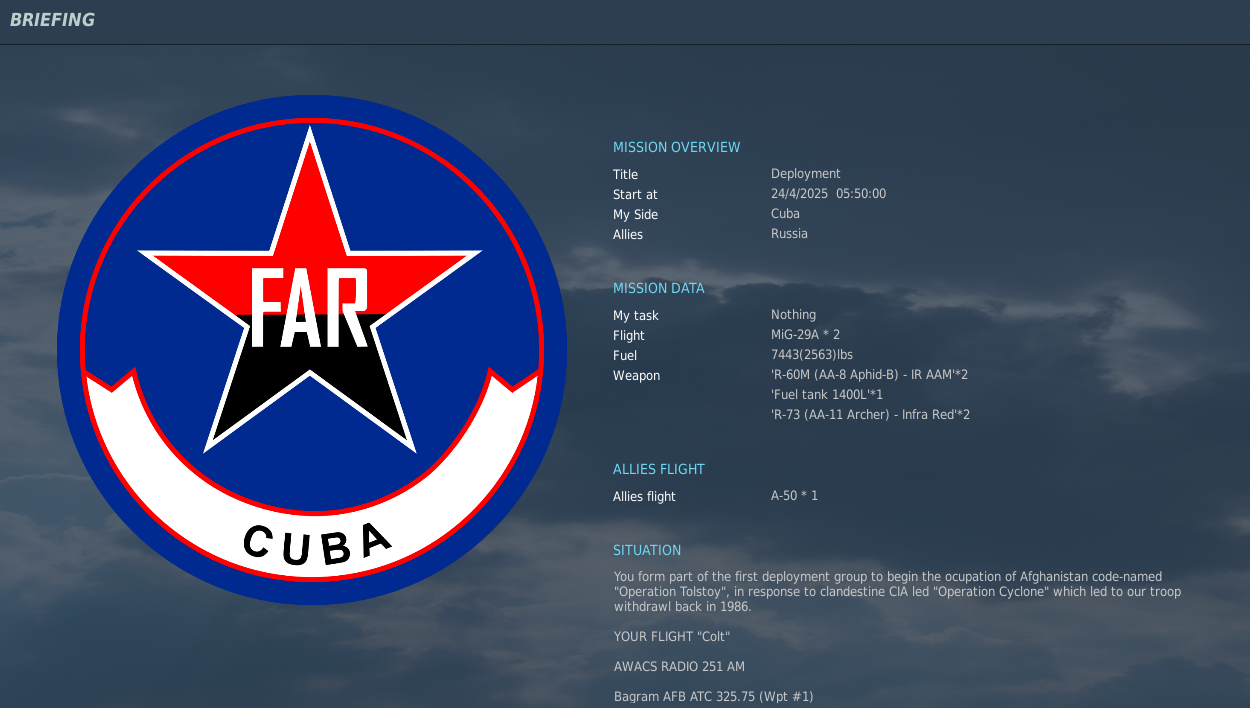Click the Bagram AFB ATC 325.75 line

pos(713,696)
